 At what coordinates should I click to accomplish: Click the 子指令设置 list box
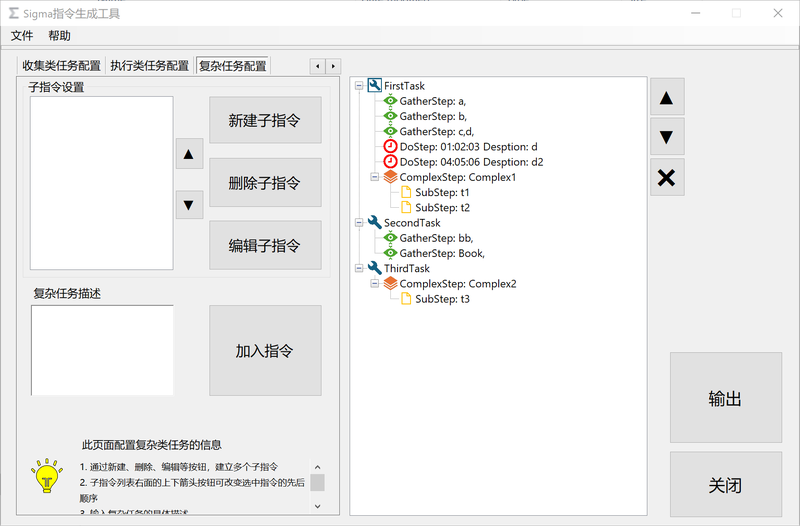click(102, 183)
